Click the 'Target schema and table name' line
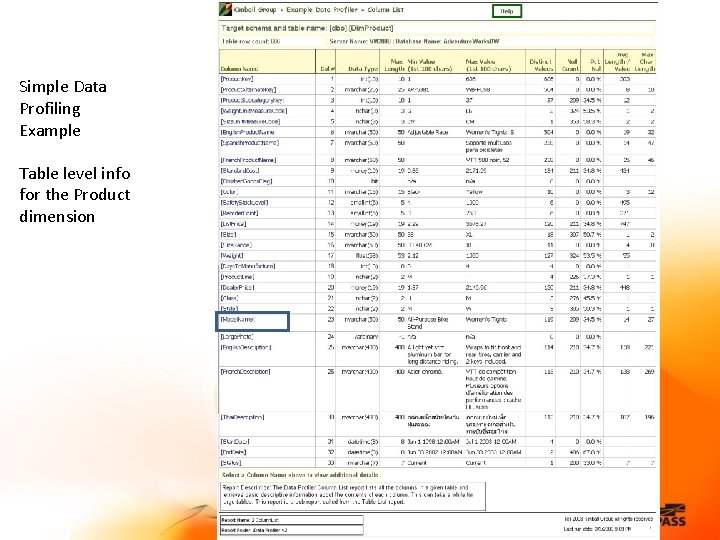 tap(307, 28)
